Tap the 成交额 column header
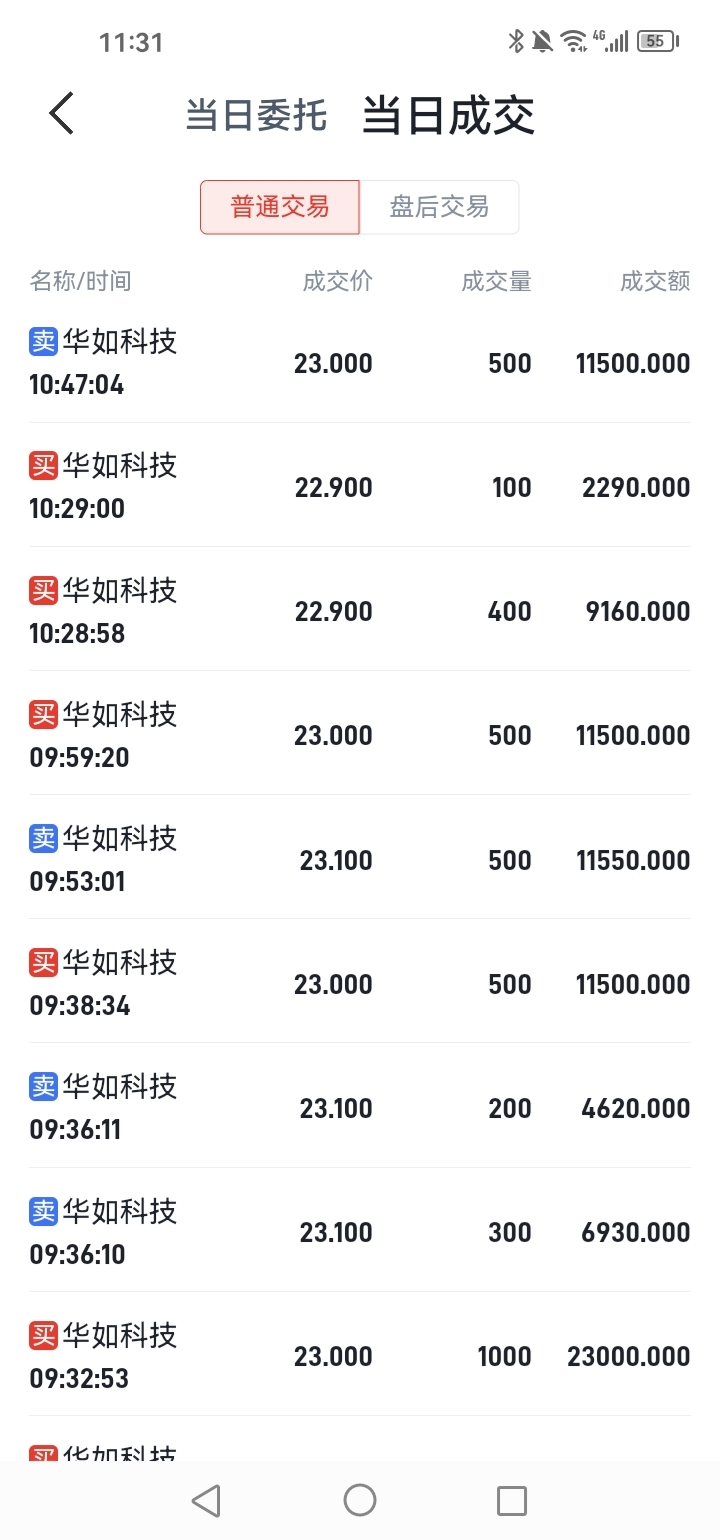The image size is (720, 1540). [x=655, y=281]
